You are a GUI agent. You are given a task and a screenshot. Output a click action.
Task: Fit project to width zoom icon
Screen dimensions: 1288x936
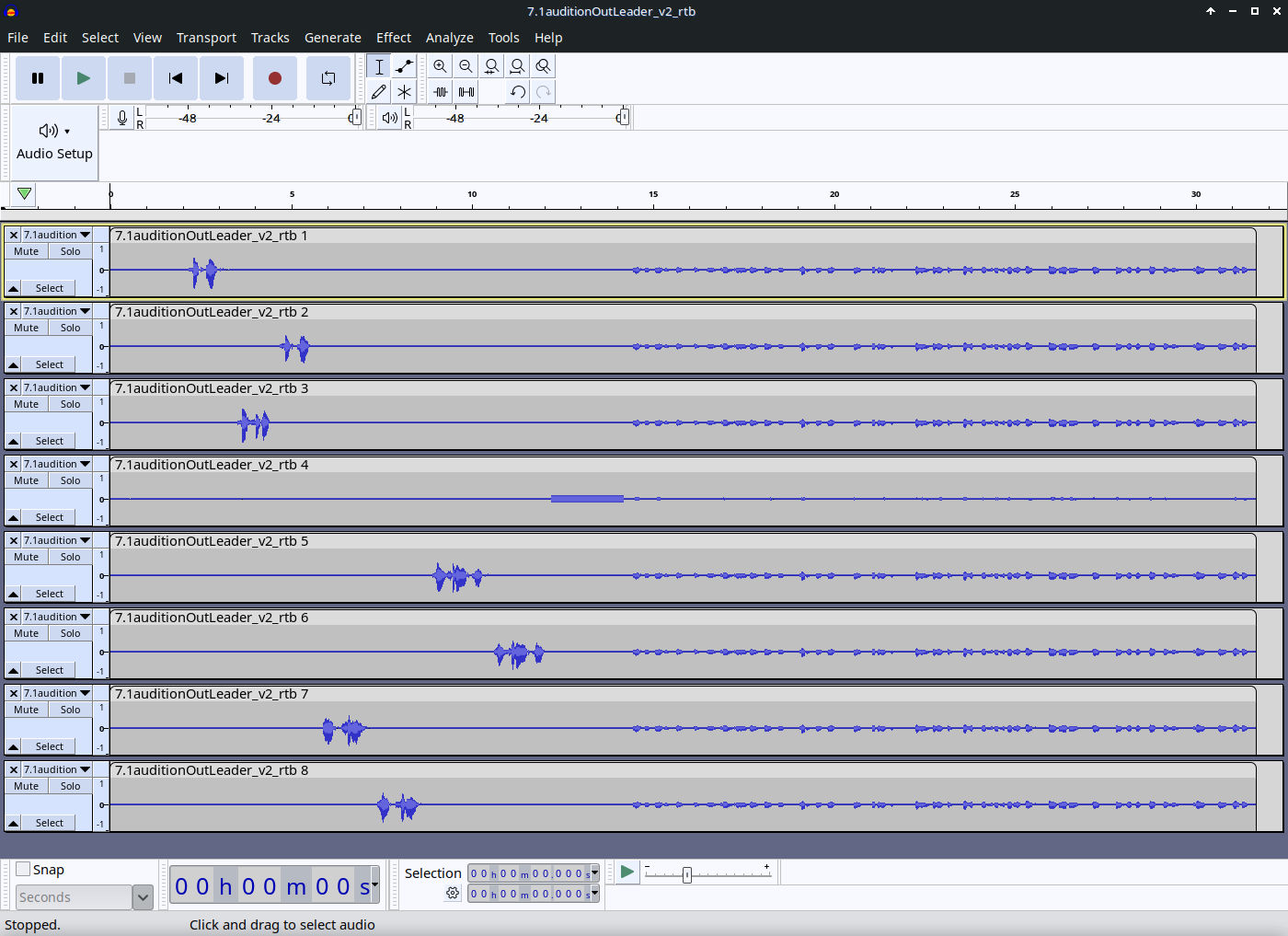(x=518, y=66)
